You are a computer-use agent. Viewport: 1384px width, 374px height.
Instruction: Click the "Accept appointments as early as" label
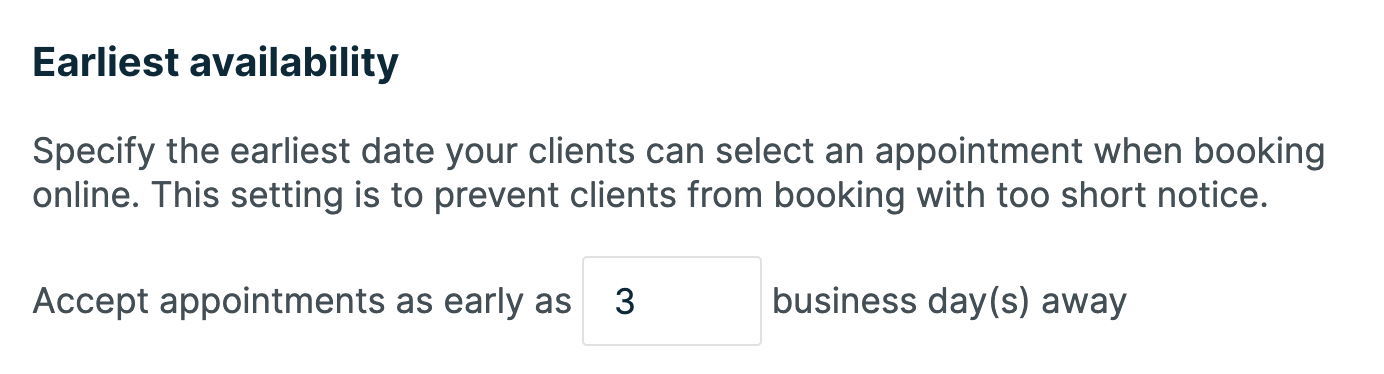302,302
